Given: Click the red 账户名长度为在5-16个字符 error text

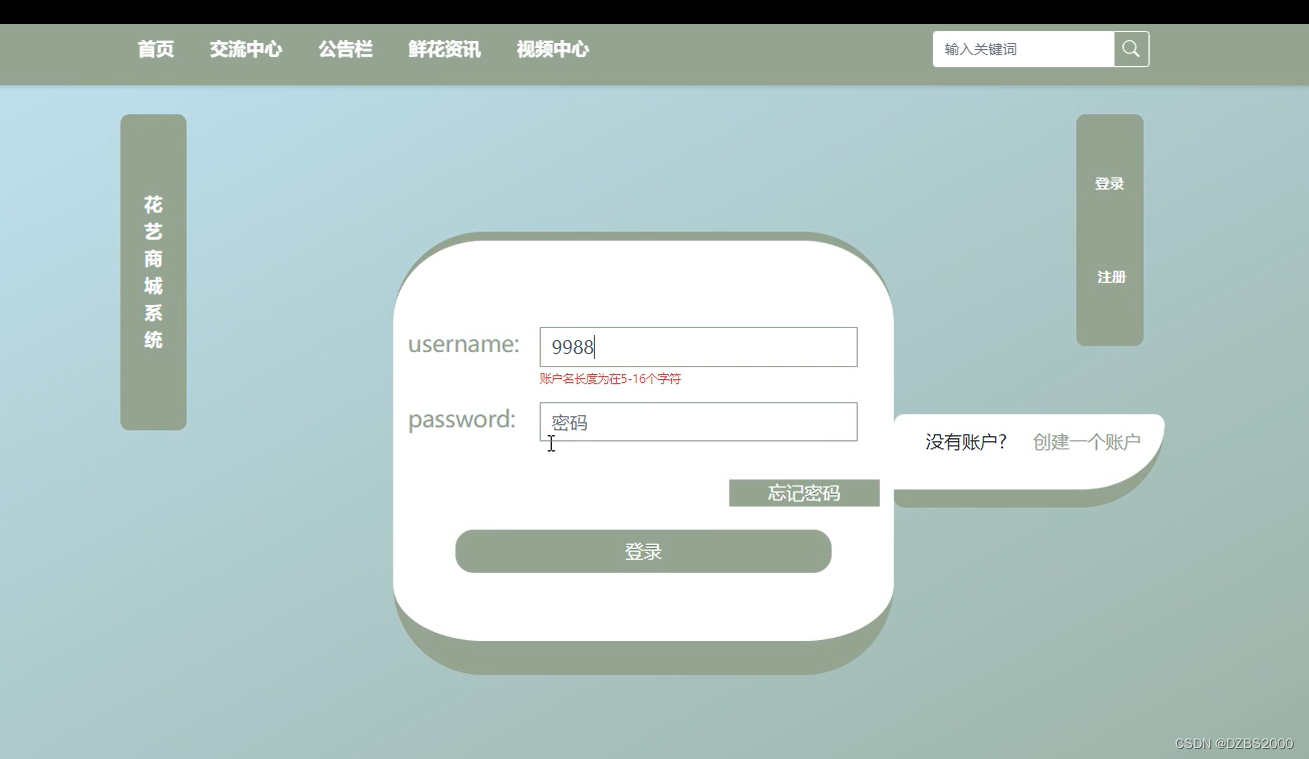Looking at the screenshot, I should [610, 379].
